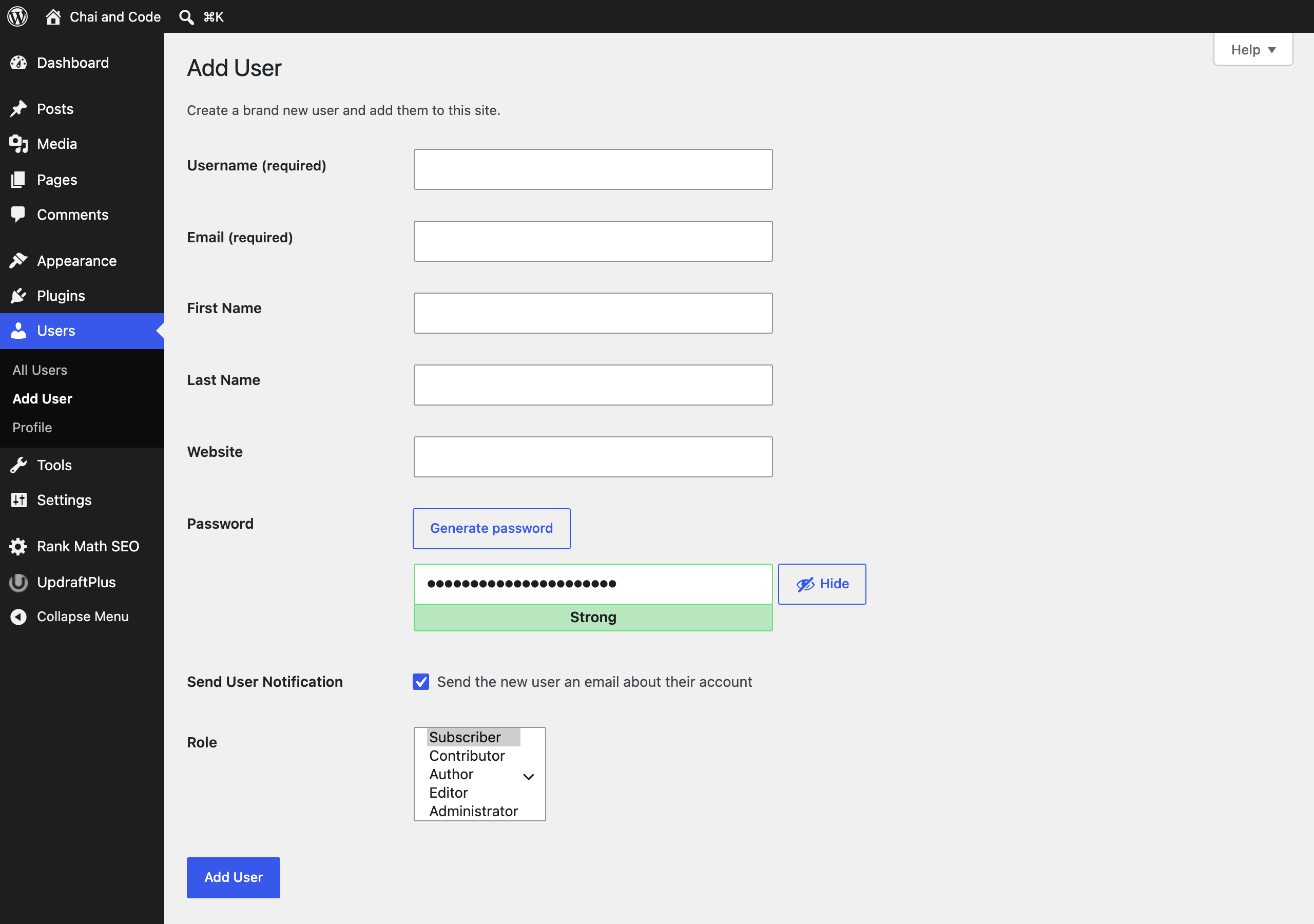Click the ⌘K search shortcut label
The height and width of the screenshot is (924, 1314).
(214, 16)
